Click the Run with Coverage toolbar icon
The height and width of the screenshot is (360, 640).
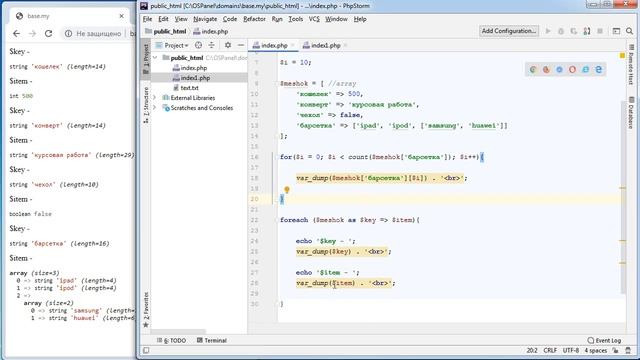point(573,31)
